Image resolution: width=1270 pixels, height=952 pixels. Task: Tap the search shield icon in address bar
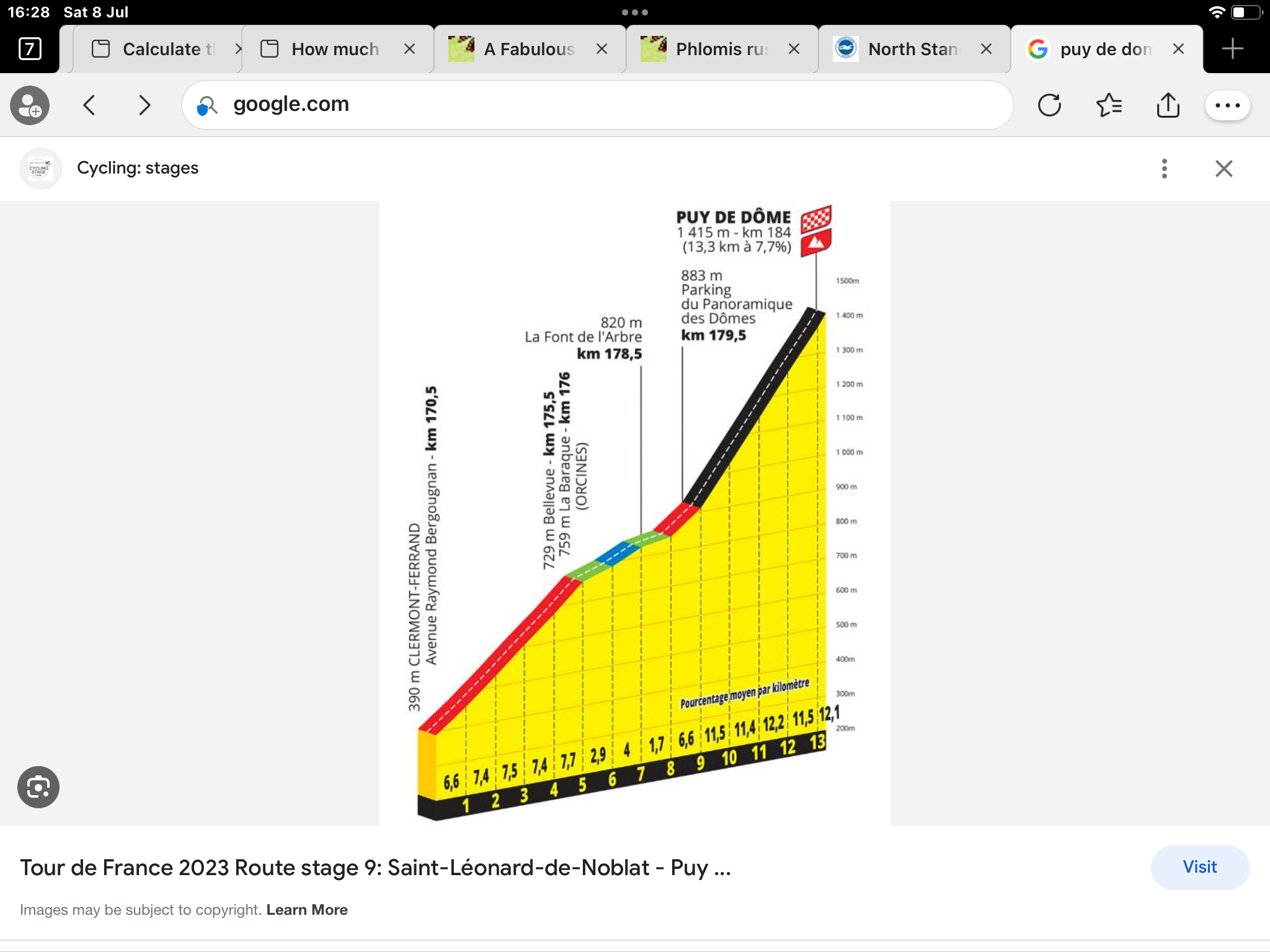(207, 106)
